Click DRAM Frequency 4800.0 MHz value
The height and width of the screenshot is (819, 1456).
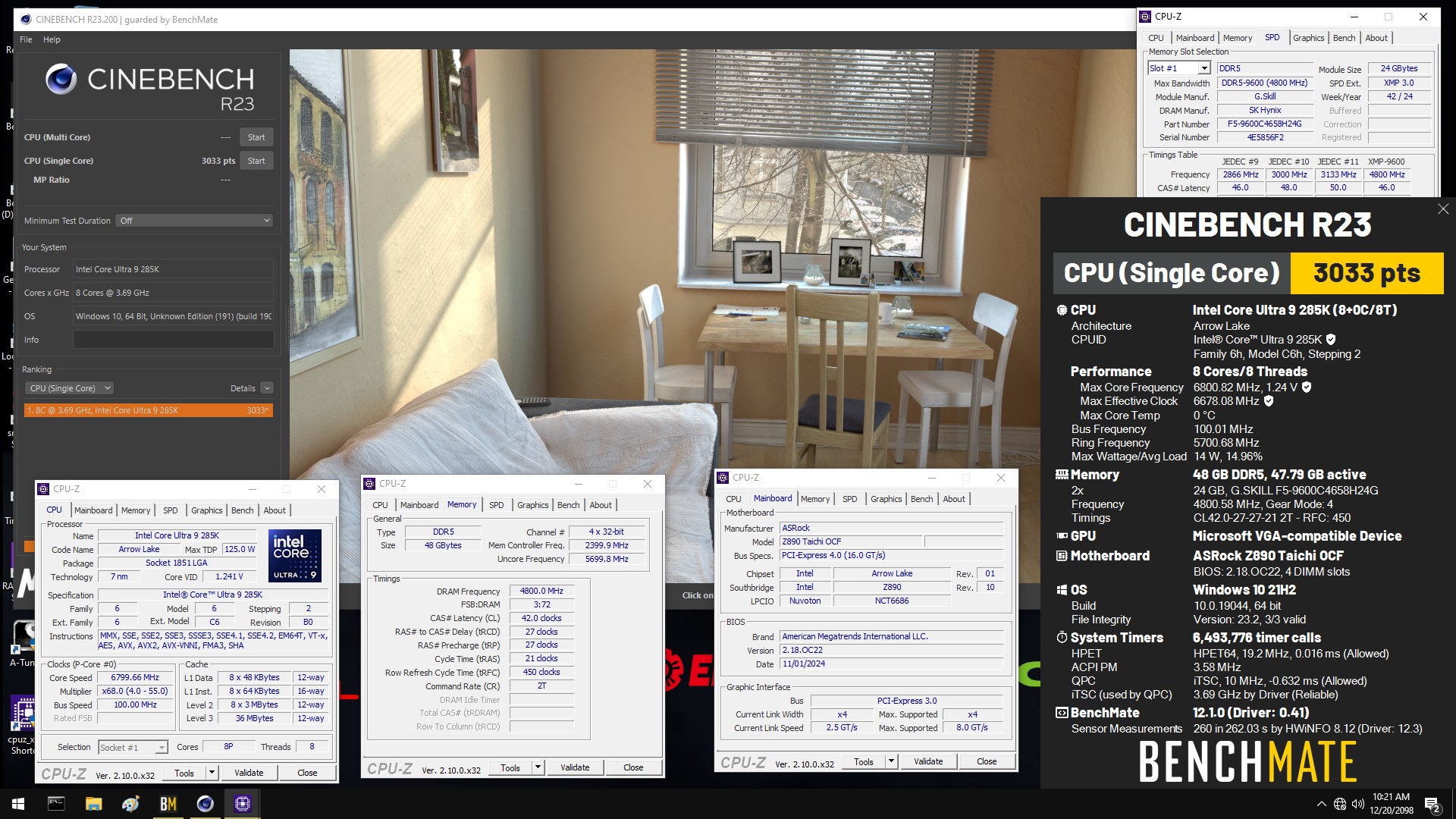coord(541,591)
